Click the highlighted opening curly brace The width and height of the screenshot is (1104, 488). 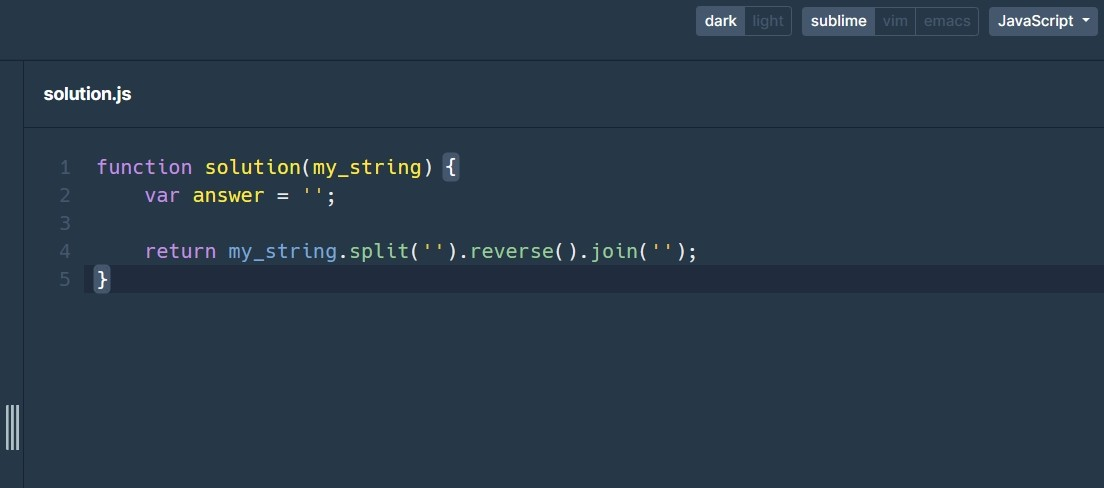click(x=451, y=168)
